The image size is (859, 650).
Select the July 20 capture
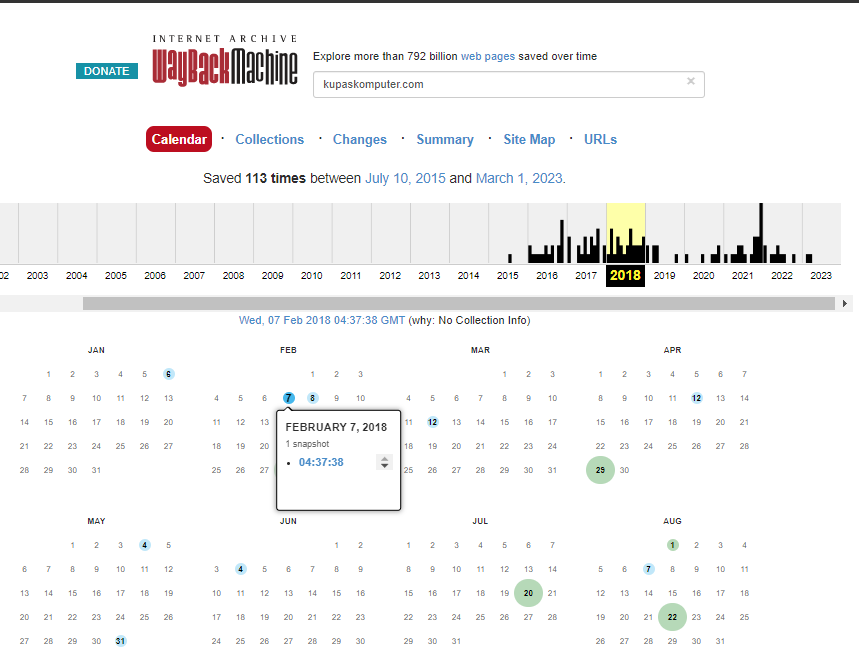528,593
